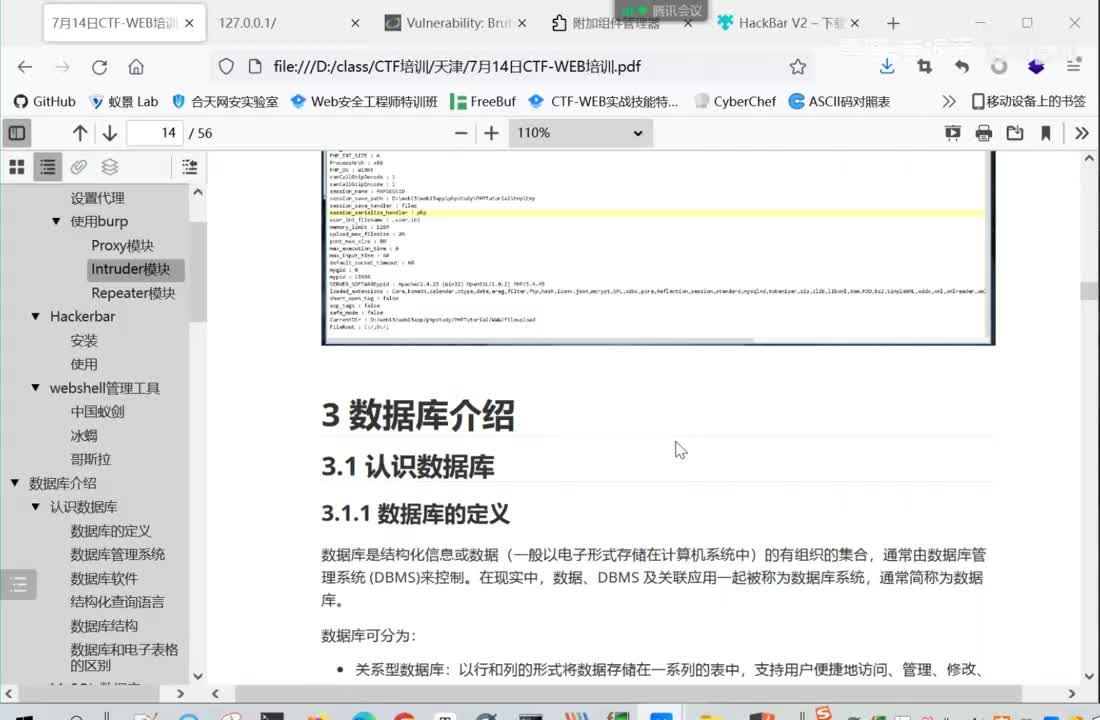
Task: Click the page number field showing 14
Action: coord(155,133)
